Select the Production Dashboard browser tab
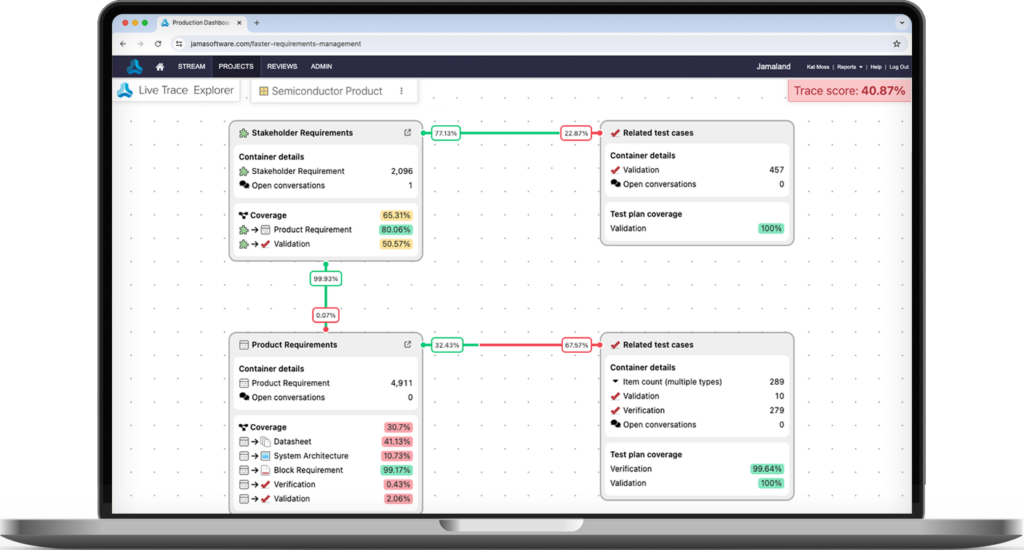Image resolution: width=1024 pixels, height=550 pixels. pyautogui.click(x=202, y=23)
